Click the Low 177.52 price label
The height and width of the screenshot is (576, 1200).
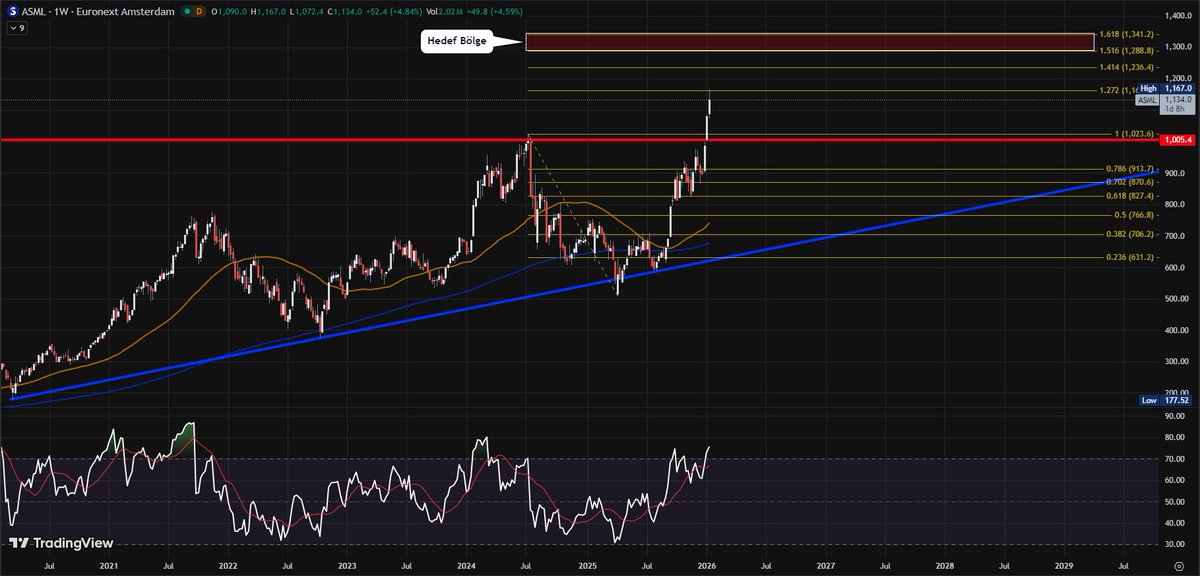[1168, 400]
